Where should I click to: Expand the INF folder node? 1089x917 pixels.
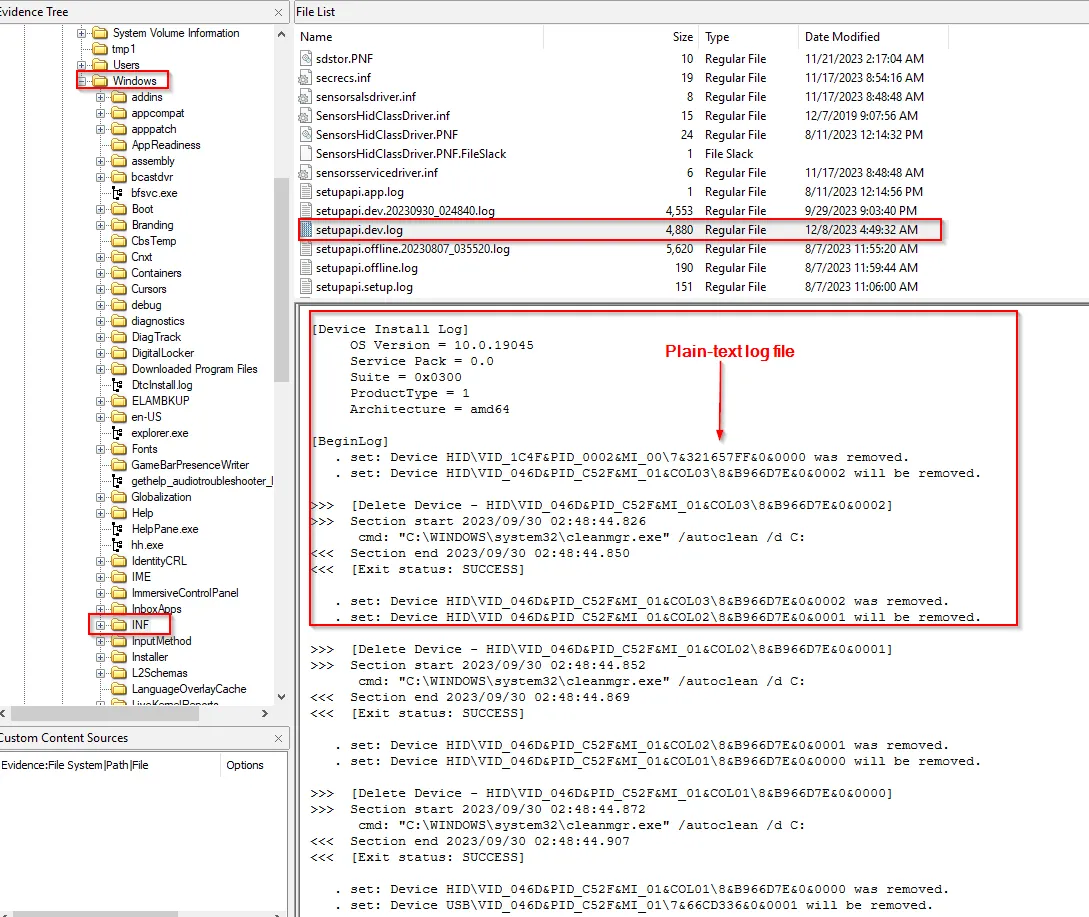tap(100, 625)
